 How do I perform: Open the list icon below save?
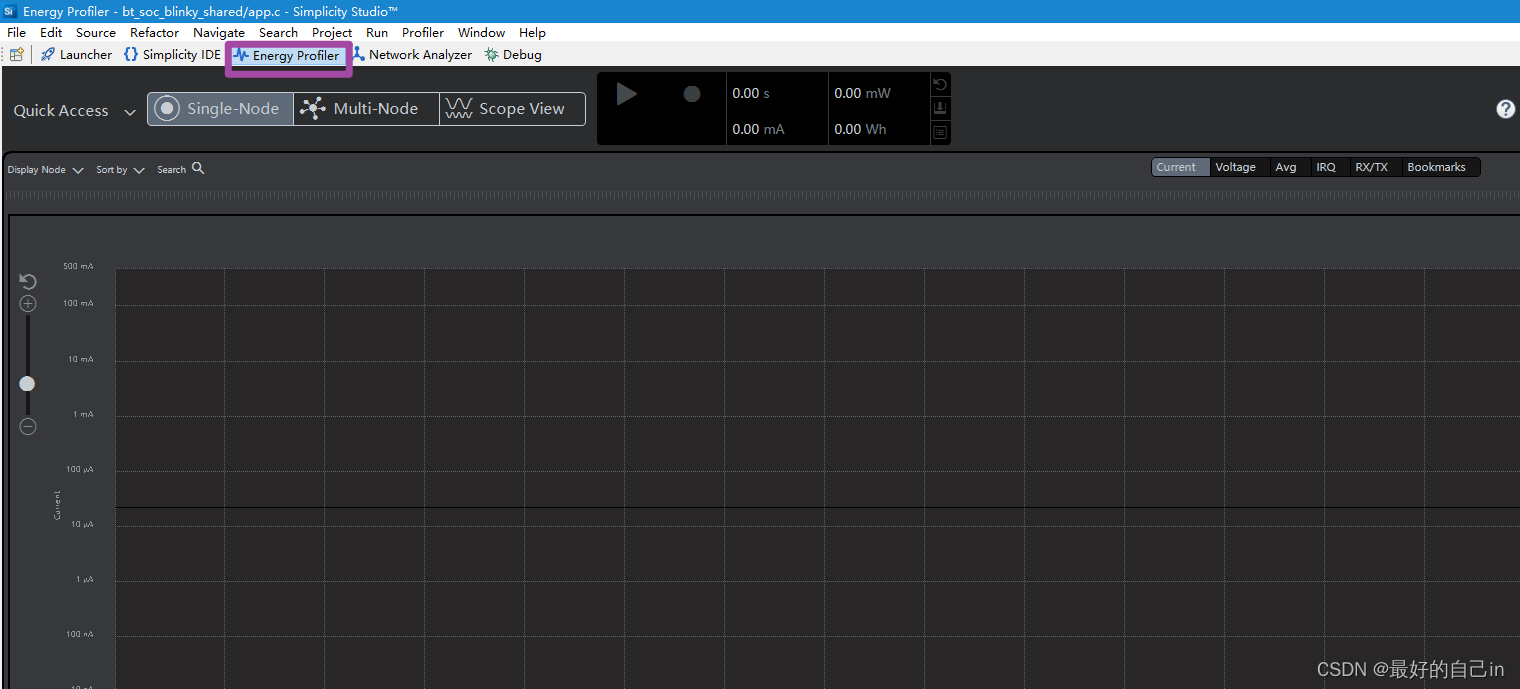tap(940, 132)
